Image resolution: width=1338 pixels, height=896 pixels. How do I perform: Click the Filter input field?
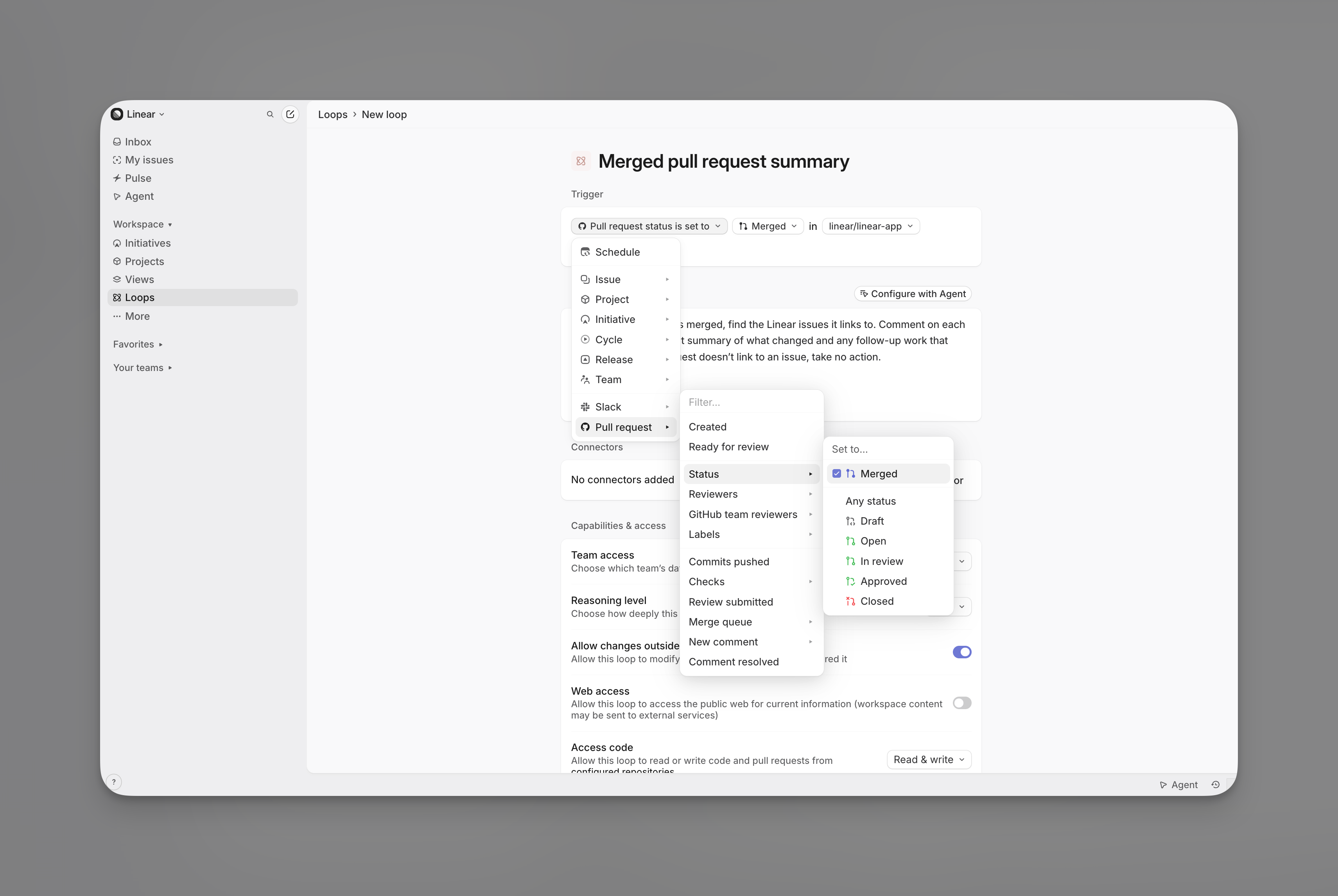tap(751, 402)
